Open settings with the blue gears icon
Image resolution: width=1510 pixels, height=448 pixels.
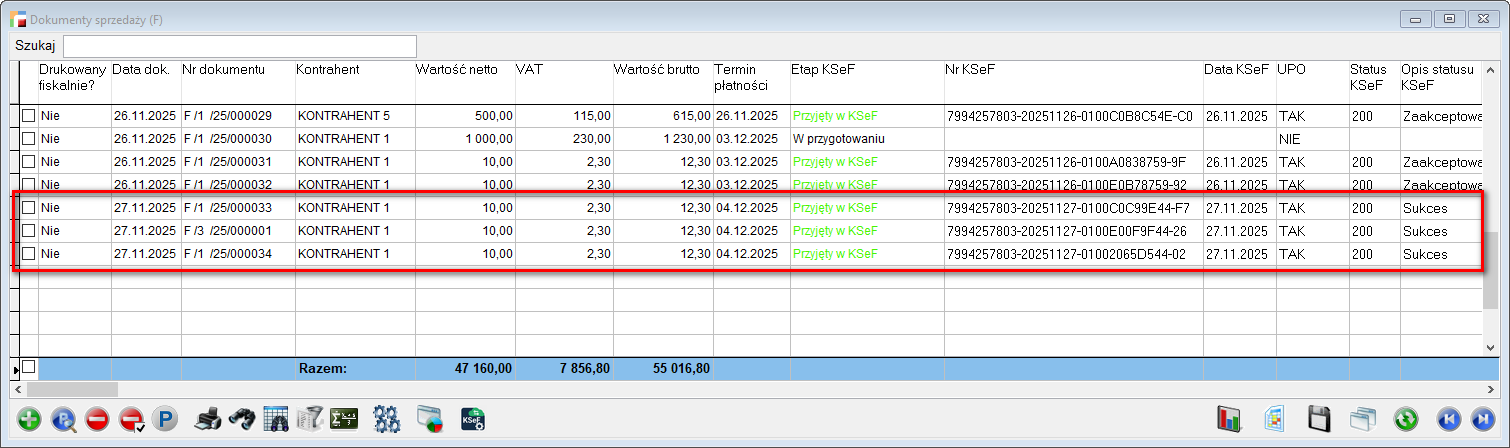point(386,419)
